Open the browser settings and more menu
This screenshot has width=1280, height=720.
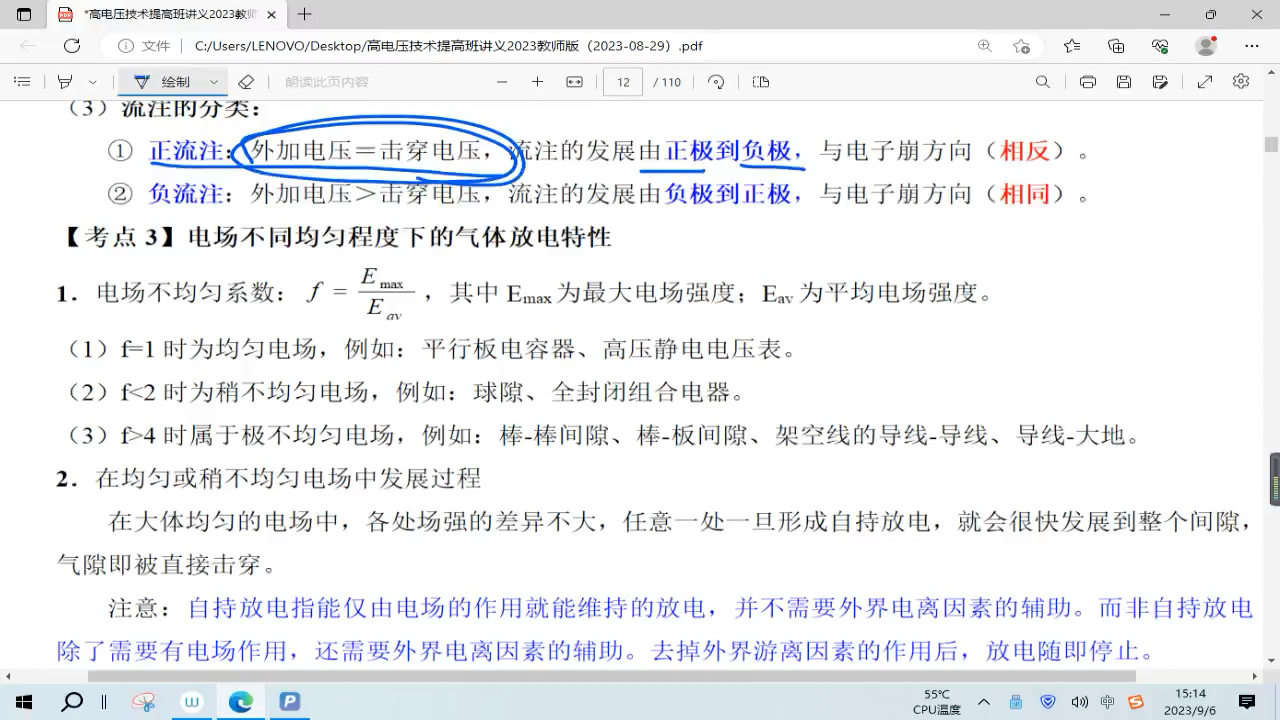(1252, 46)
